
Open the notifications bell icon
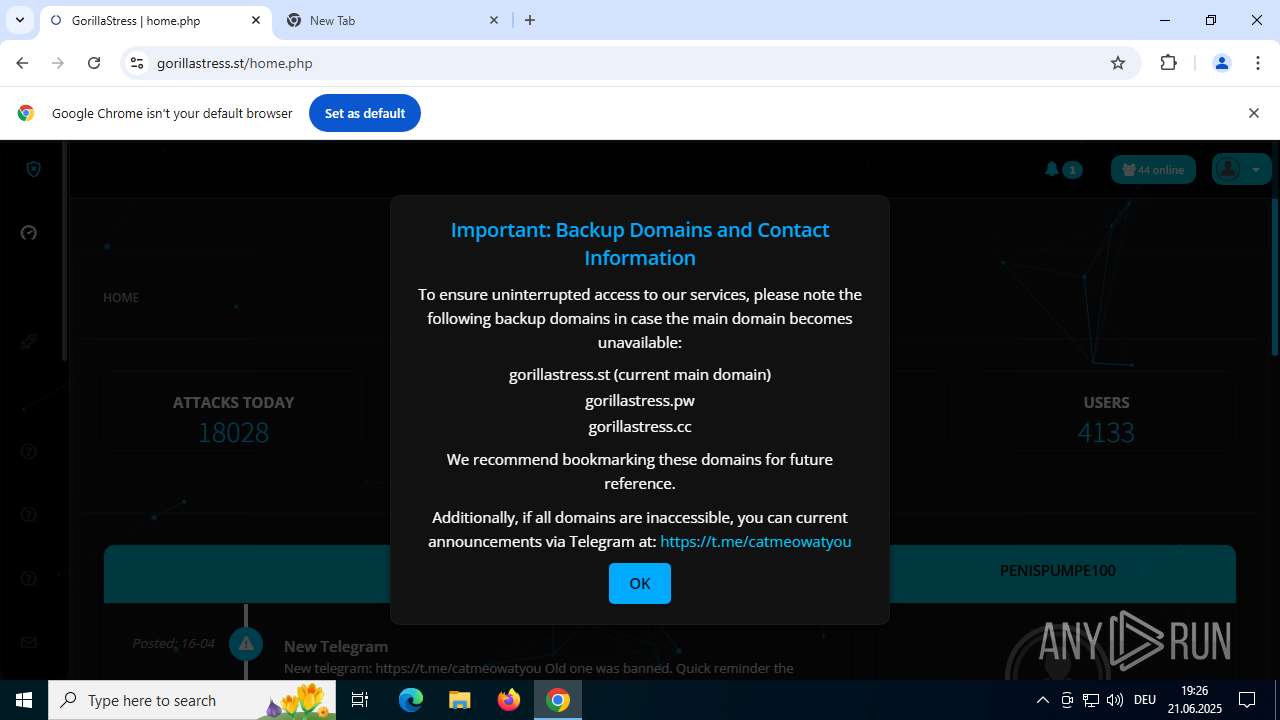coord(1052,170)
